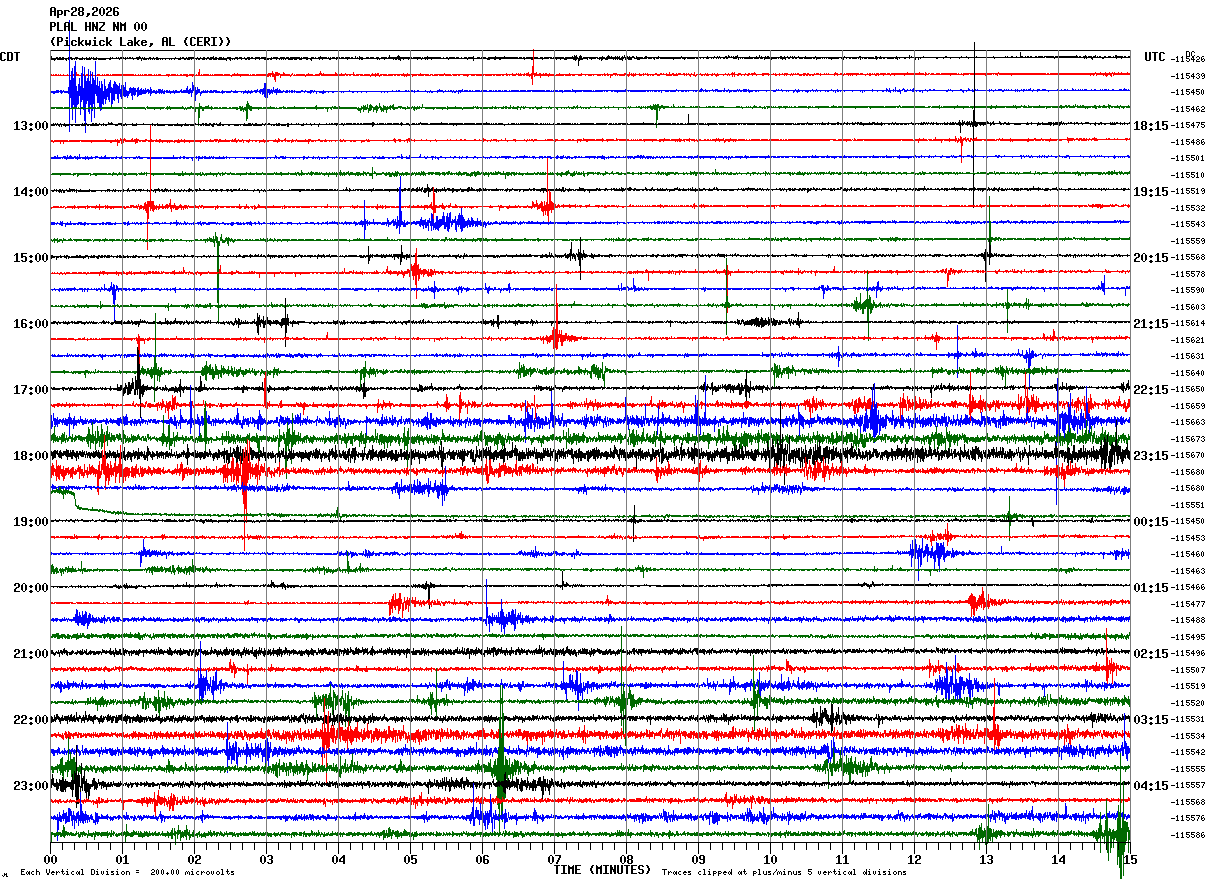Select DC offset value -115614

pyautogui.click(x=1188, y=323)
